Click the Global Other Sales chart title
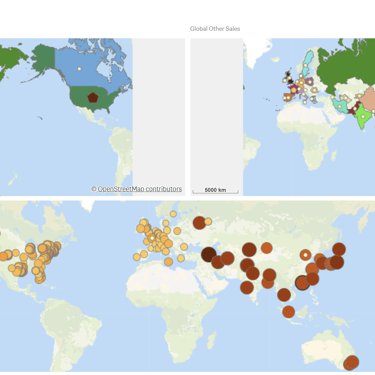Viewport: 375px width, 375px height. click(x=215, y=29)
